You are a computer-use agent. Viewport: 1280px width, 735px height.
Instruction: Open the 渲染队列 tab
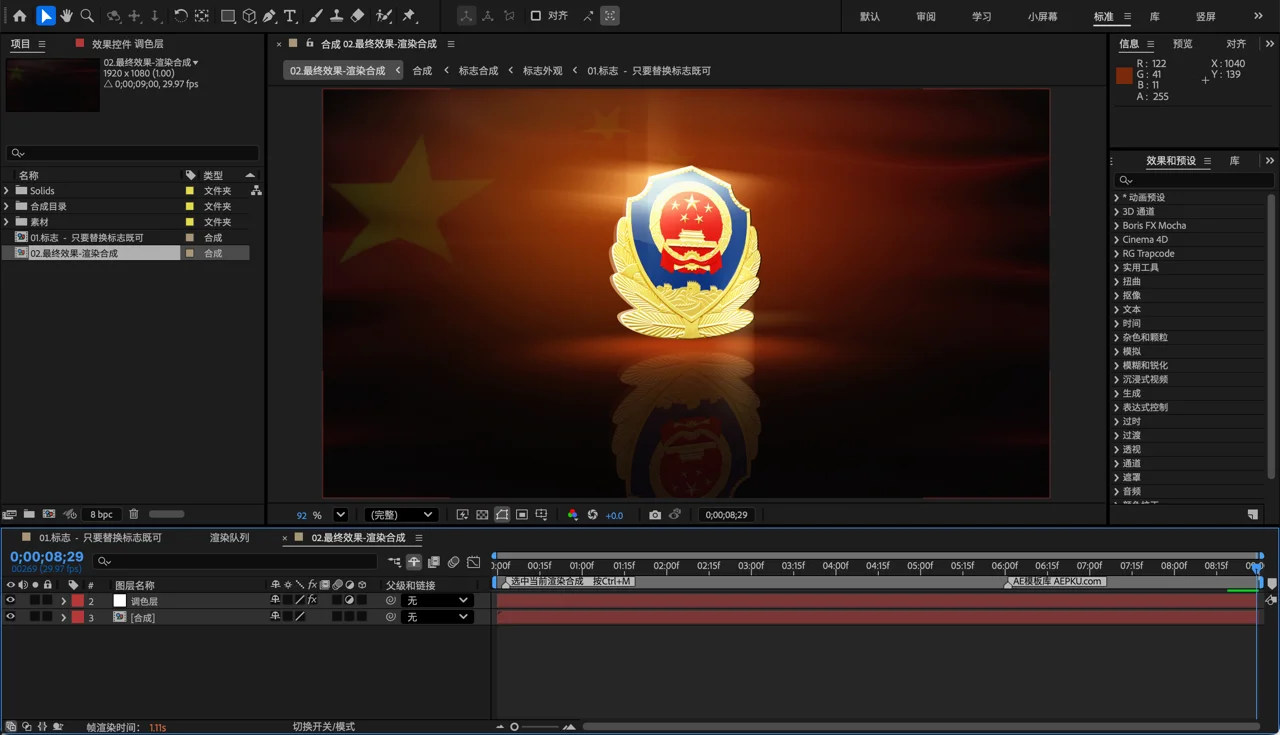tap(229, 538)
